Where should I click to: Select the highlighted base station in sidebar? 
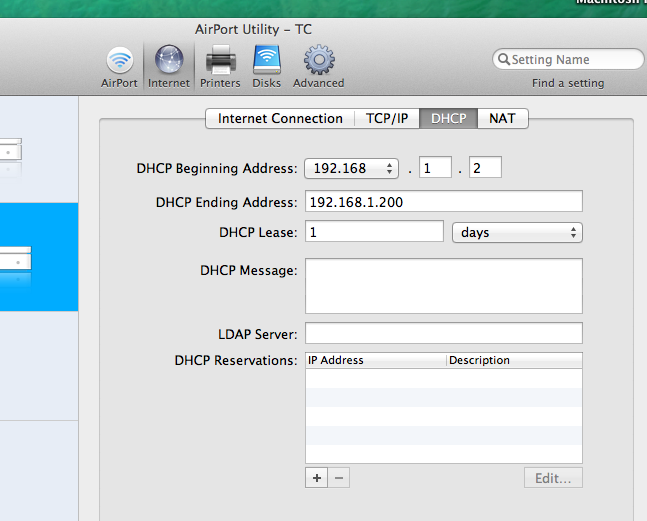[39, 257]
